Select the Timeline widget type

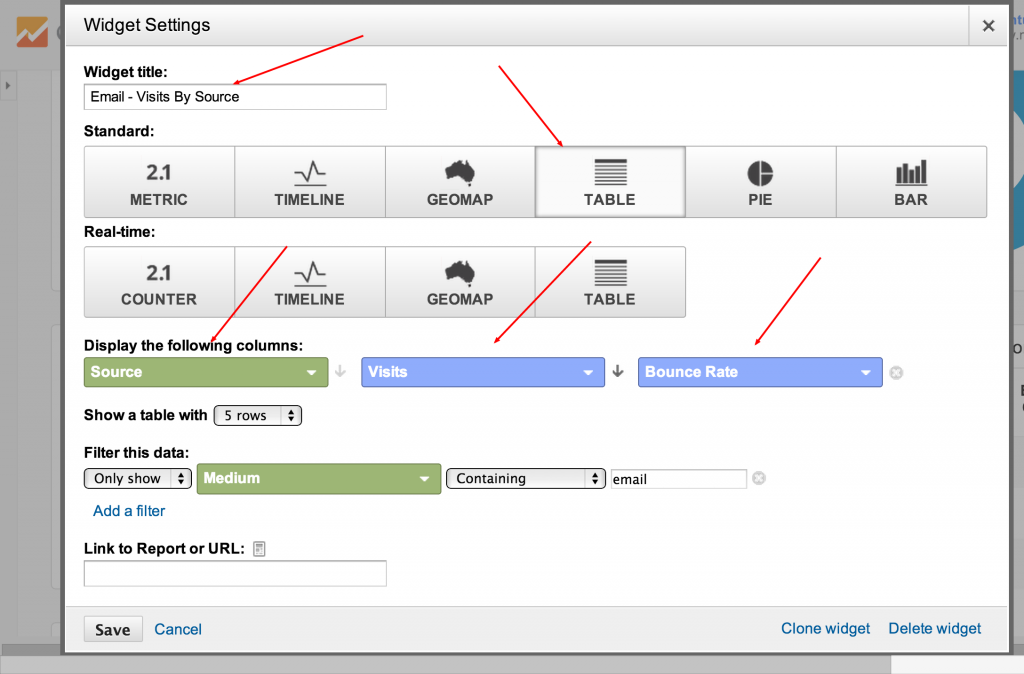309,181
